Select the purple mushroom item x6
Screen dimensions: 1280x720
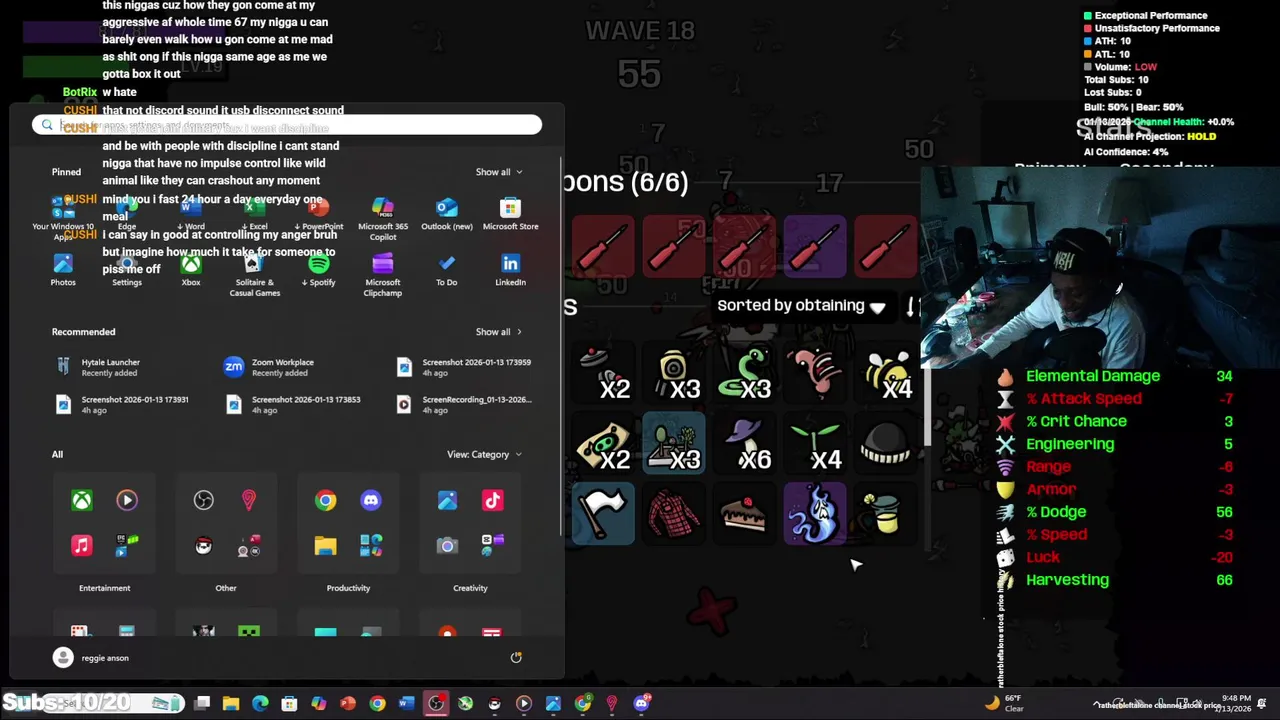[x=744, y=444]
